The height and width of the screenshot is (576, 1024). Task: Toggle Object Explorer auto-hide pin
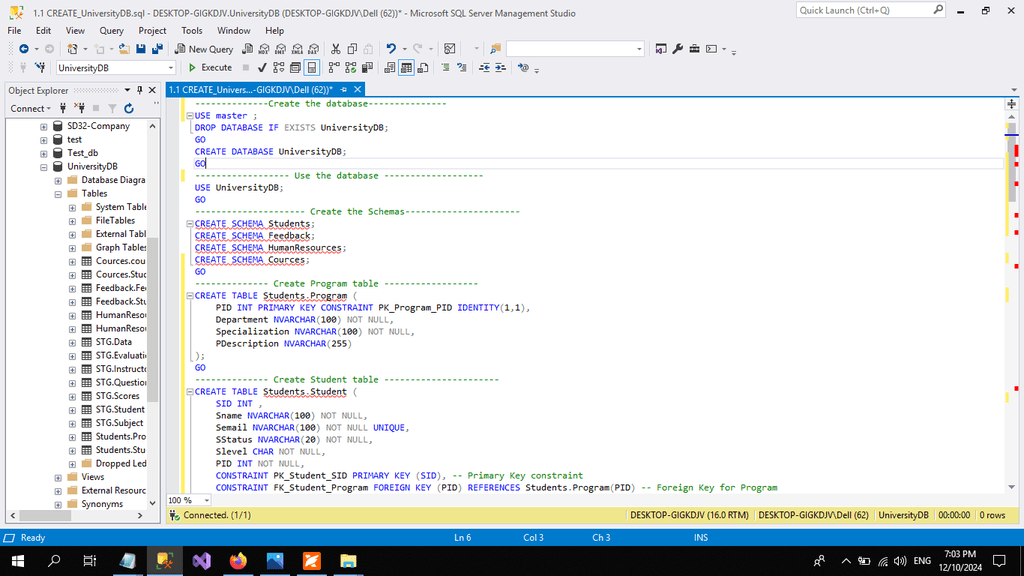pos(140,91)
